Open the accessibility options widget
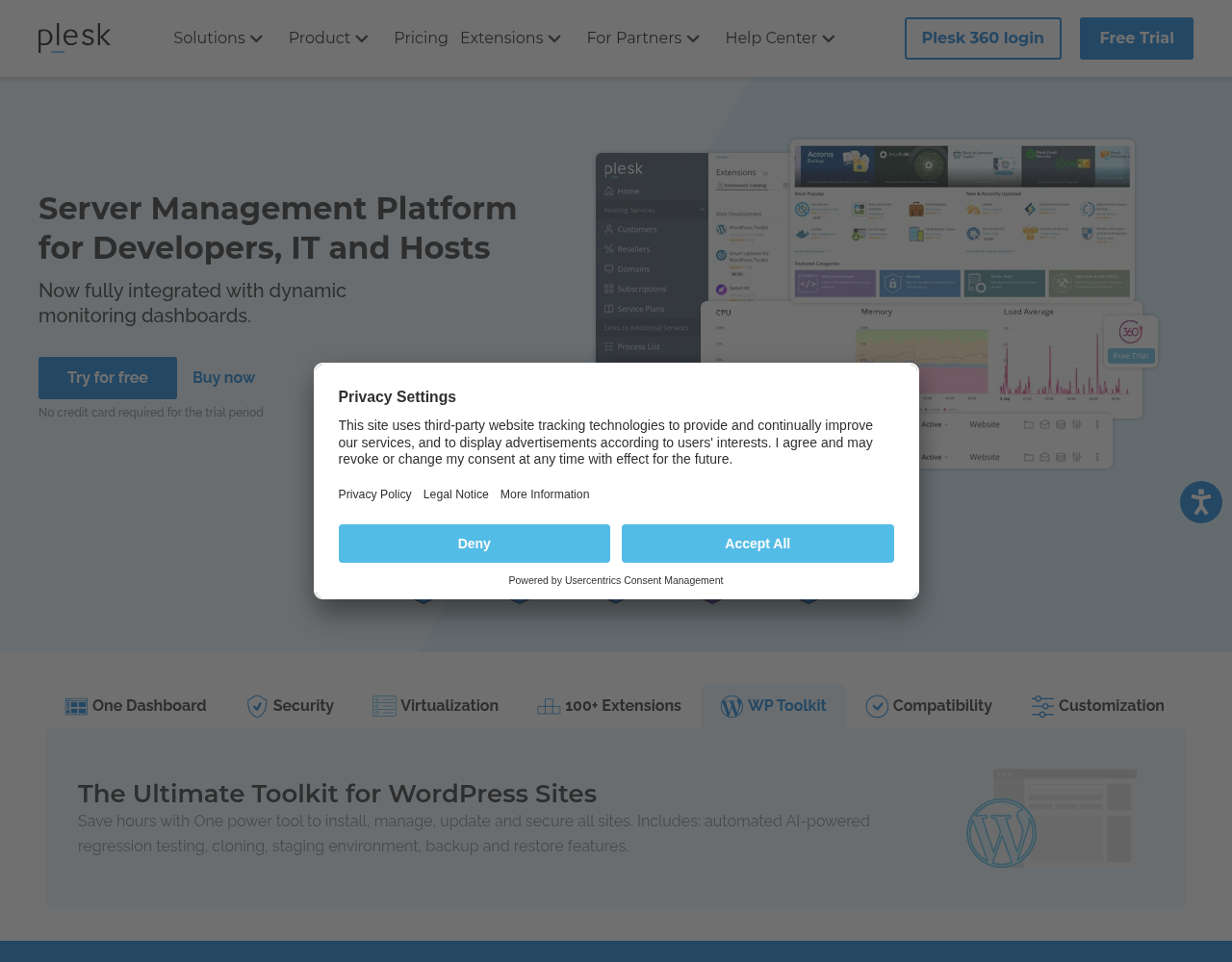The height and width of the screenshot is (962, 1232). point(1201,502)
